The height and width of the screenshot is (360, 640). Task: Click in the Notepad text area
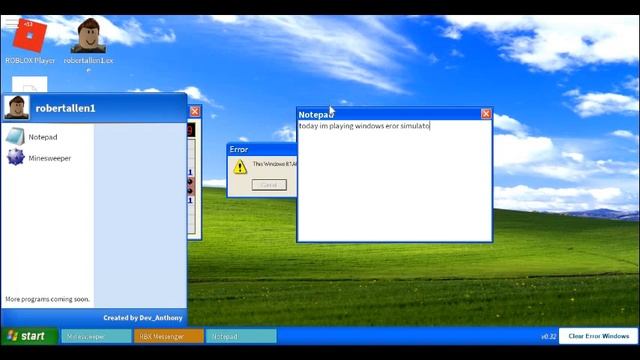[x=394, y=180]
